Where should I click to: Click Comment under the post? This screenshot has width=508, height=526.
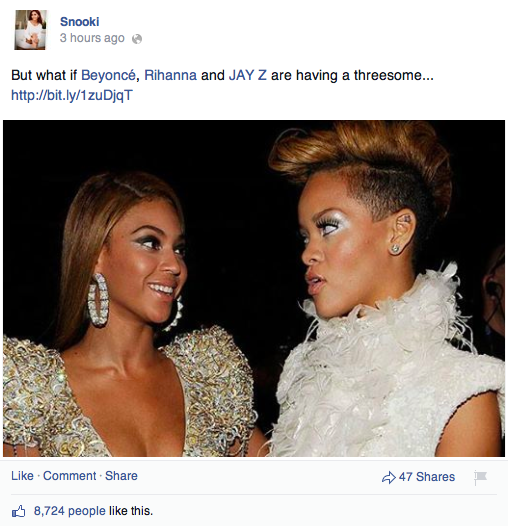pos(69,476)
